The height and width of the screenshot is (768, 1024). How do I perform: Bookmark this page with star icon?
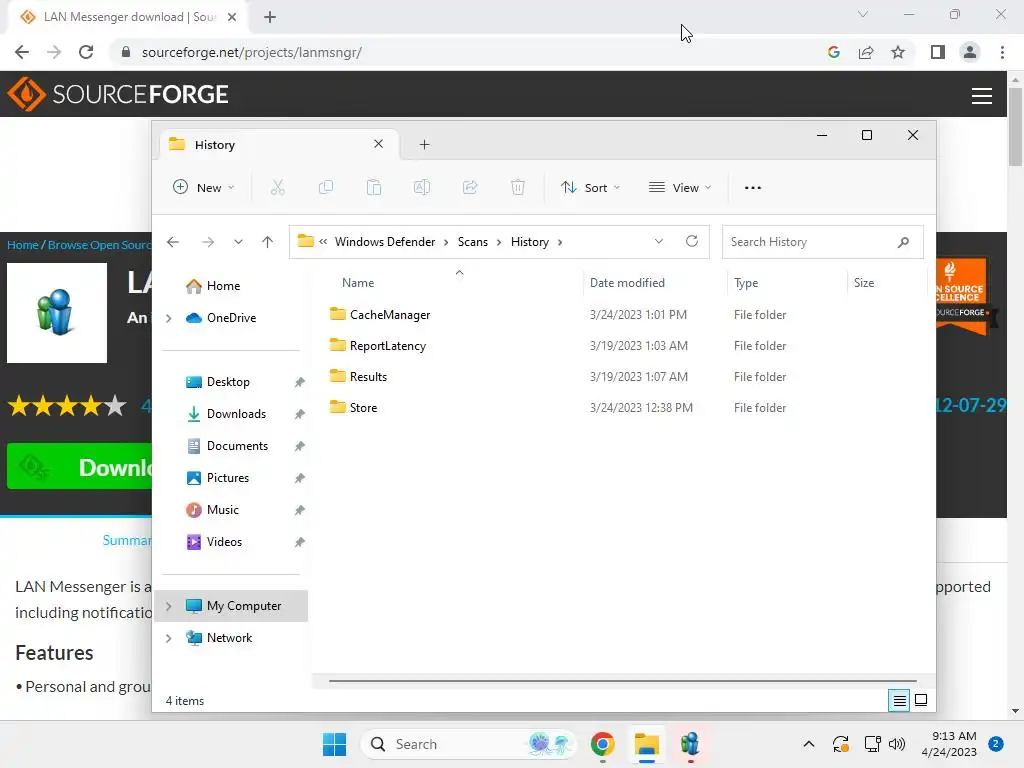point(898,52)
